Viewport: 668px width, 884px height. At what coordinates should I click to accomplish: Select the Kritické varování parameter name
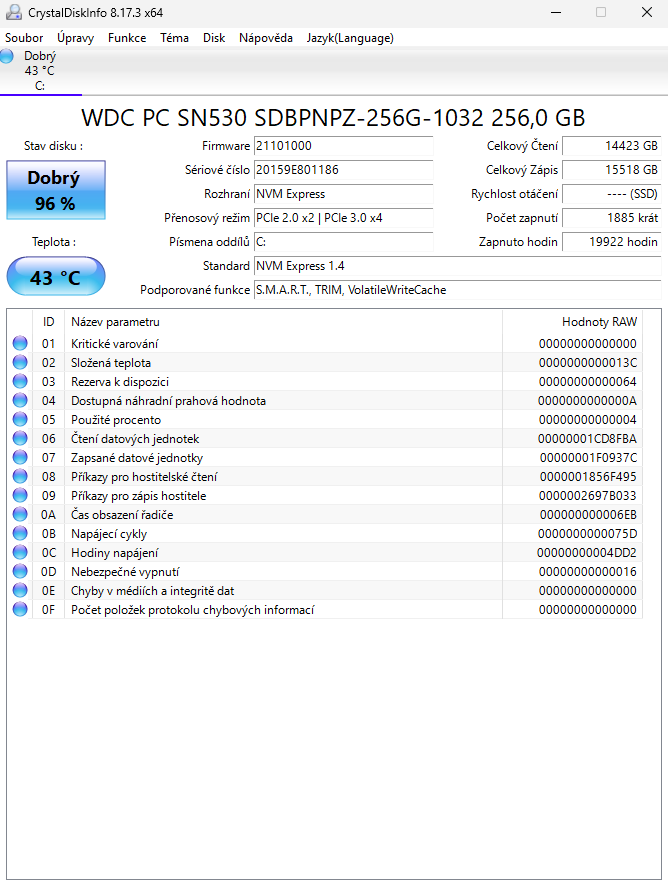click(114, 343)
